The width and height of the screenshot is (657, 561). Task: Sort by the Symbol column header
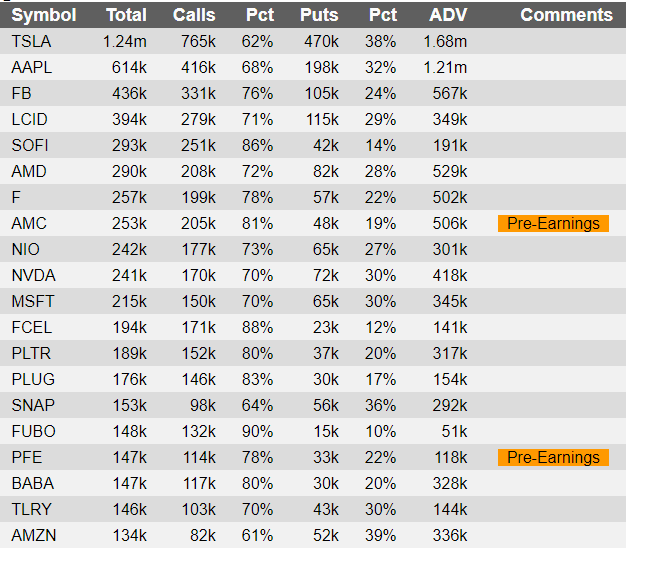44,16
